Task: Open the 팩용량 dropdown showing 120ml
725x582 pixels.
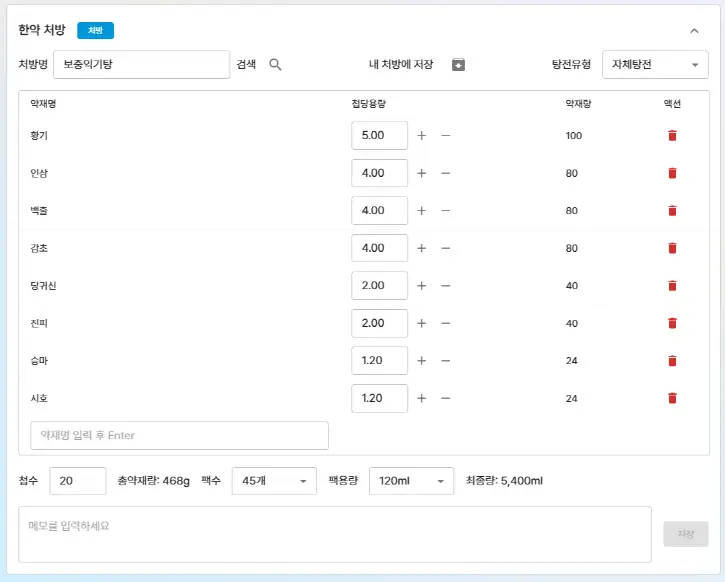Action: tap(411, 481)
